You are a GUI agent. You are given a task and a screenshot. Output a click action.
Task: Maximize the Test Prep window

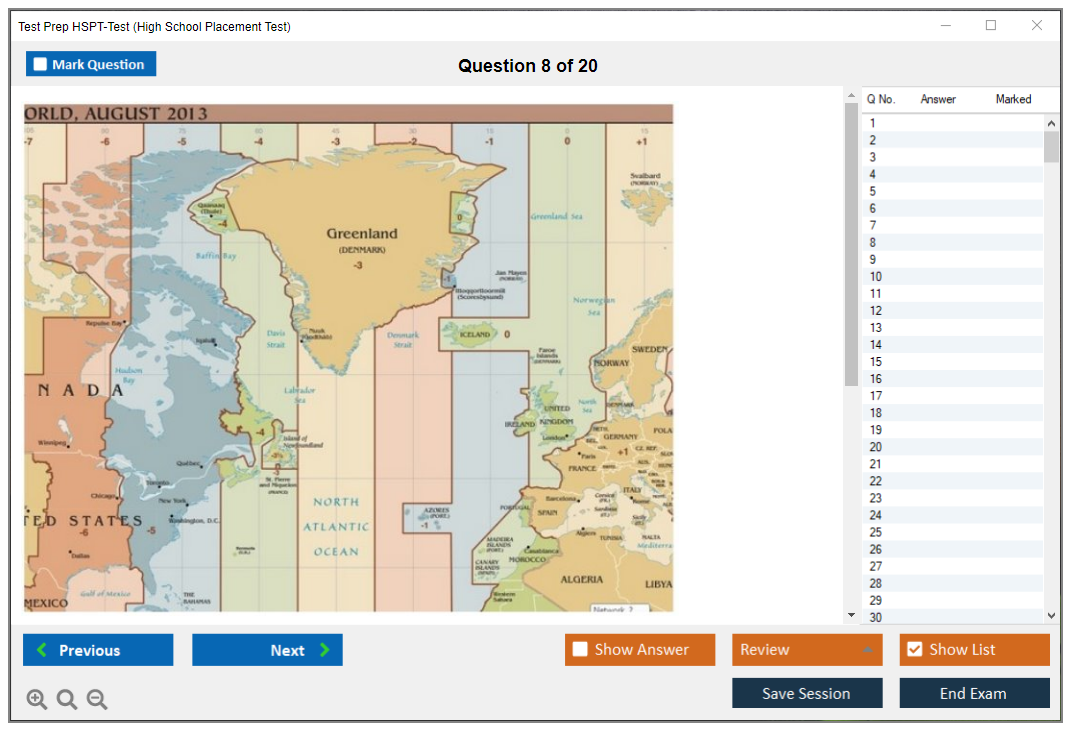coord(991,26)
